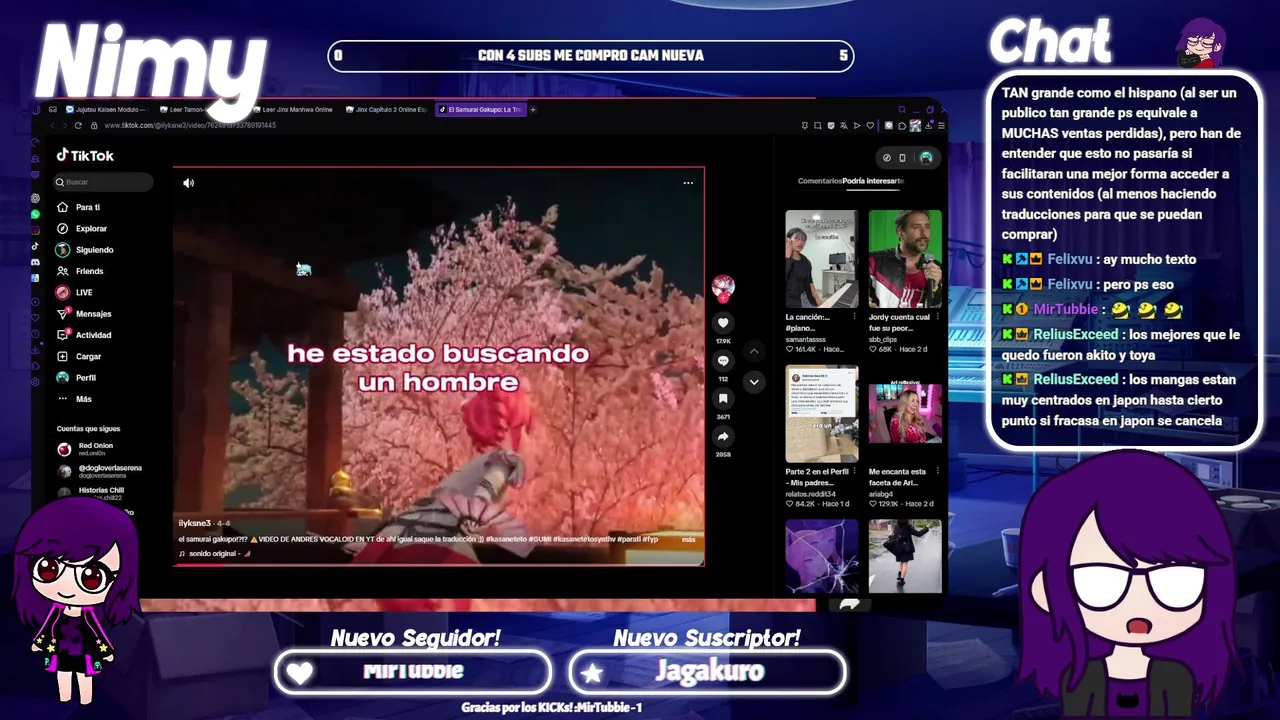Image resolution: width=1280 pixels, height=720 pixels.
Task: Seek on the video progress bar
Action: point(439,565)
